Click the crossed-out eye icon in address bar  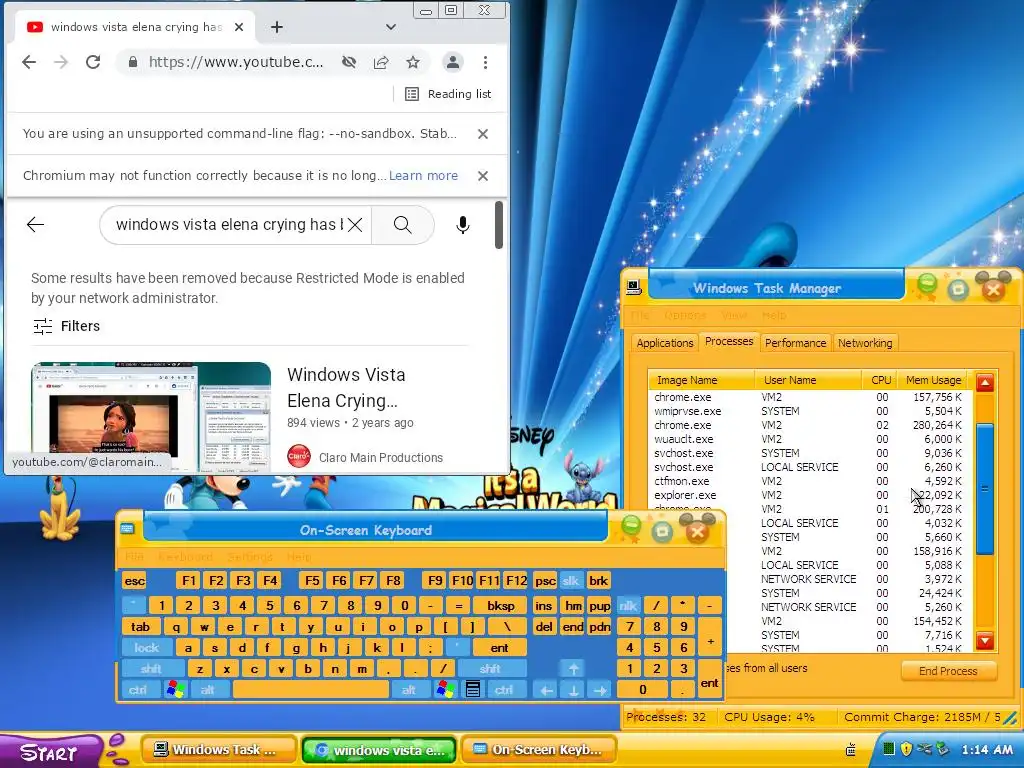click(x=349, y=62)
